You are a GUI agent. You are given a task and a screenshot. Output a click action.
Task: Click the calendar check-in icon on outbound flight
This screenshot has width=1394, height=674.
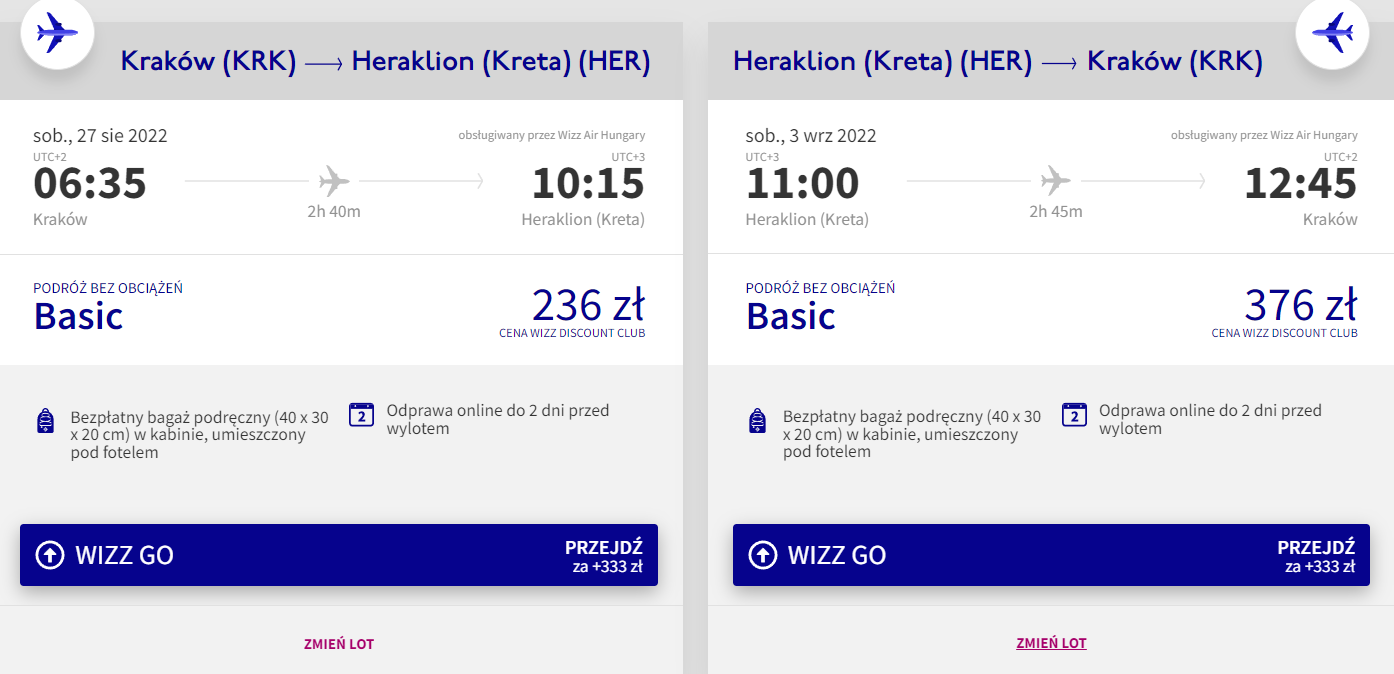(361, 415)
